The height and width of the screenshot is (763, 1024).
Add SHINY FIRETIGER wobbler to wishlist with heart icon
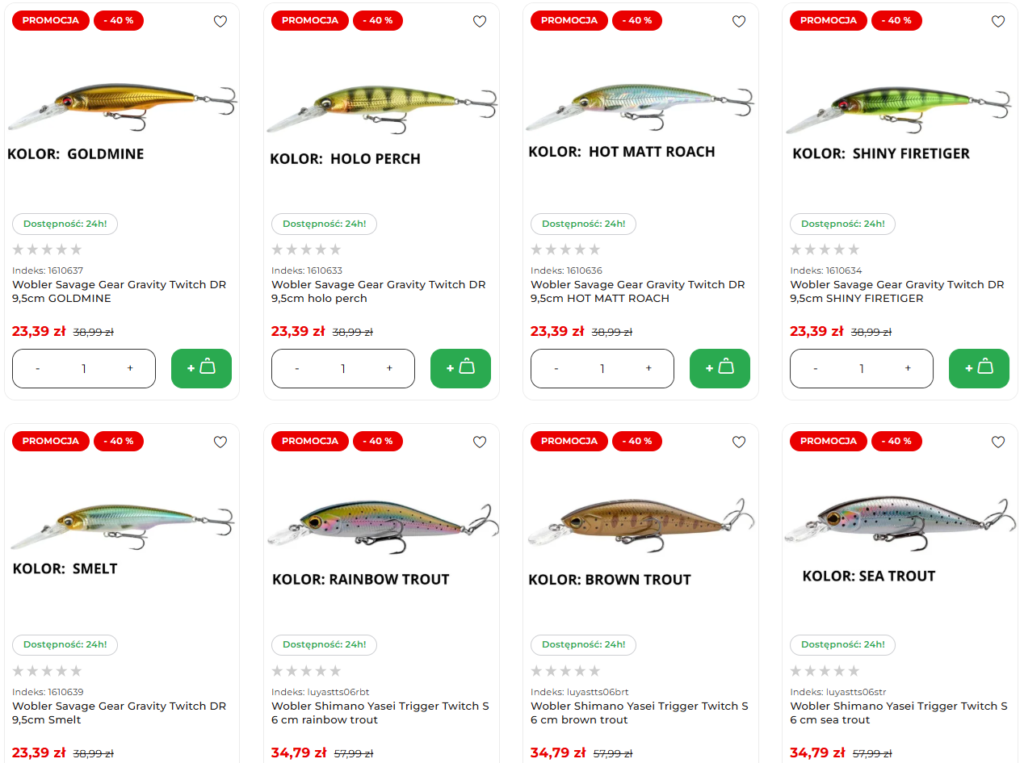998,21
